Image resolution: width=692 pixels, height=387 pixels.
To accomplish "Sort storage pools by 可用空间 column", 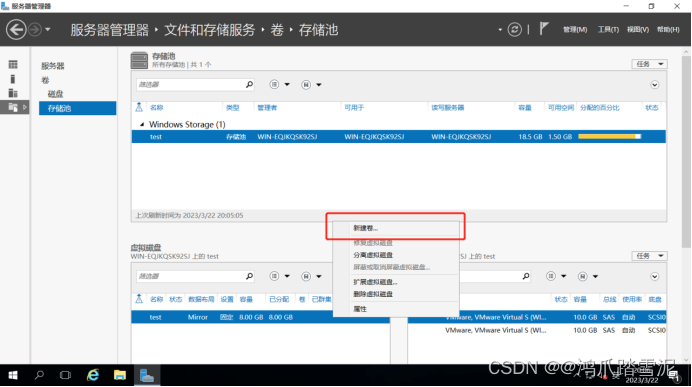I will [x=560, y=108].
